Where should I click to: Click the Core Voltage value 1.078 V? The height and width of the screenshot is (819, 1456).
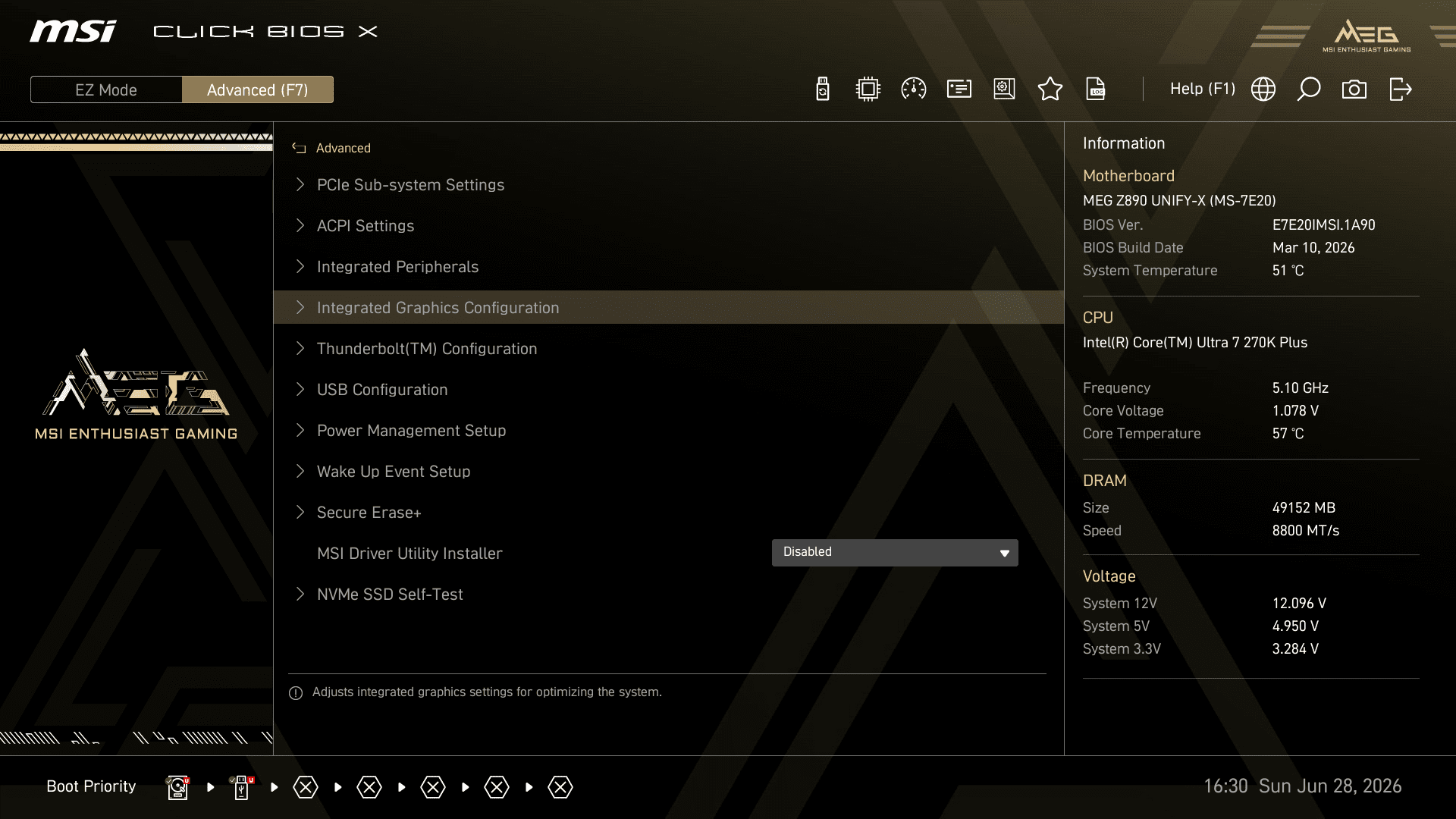click(x=1295, y=411)
